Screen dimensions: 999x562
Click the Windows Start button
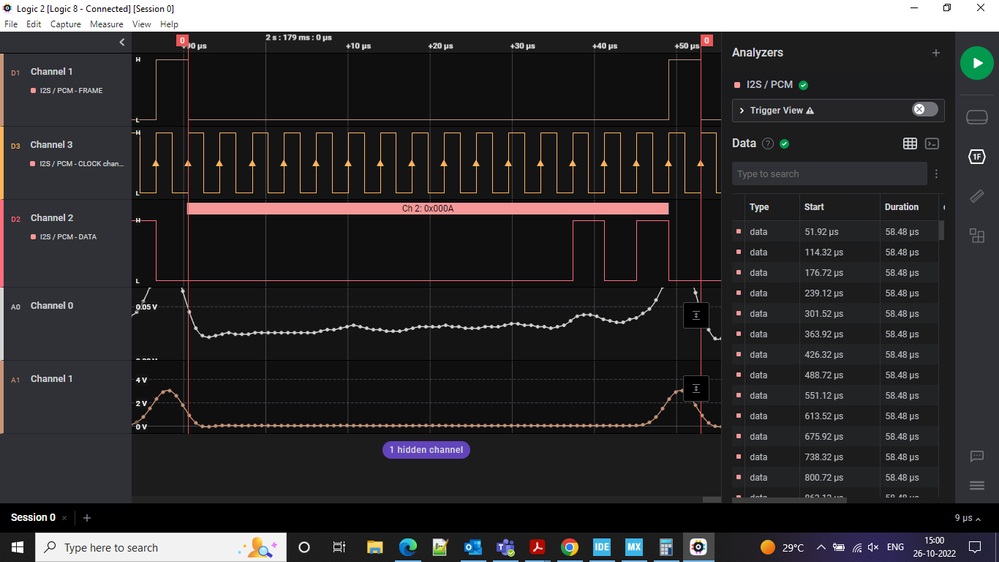pyautogui.click(x=17, y=547)
